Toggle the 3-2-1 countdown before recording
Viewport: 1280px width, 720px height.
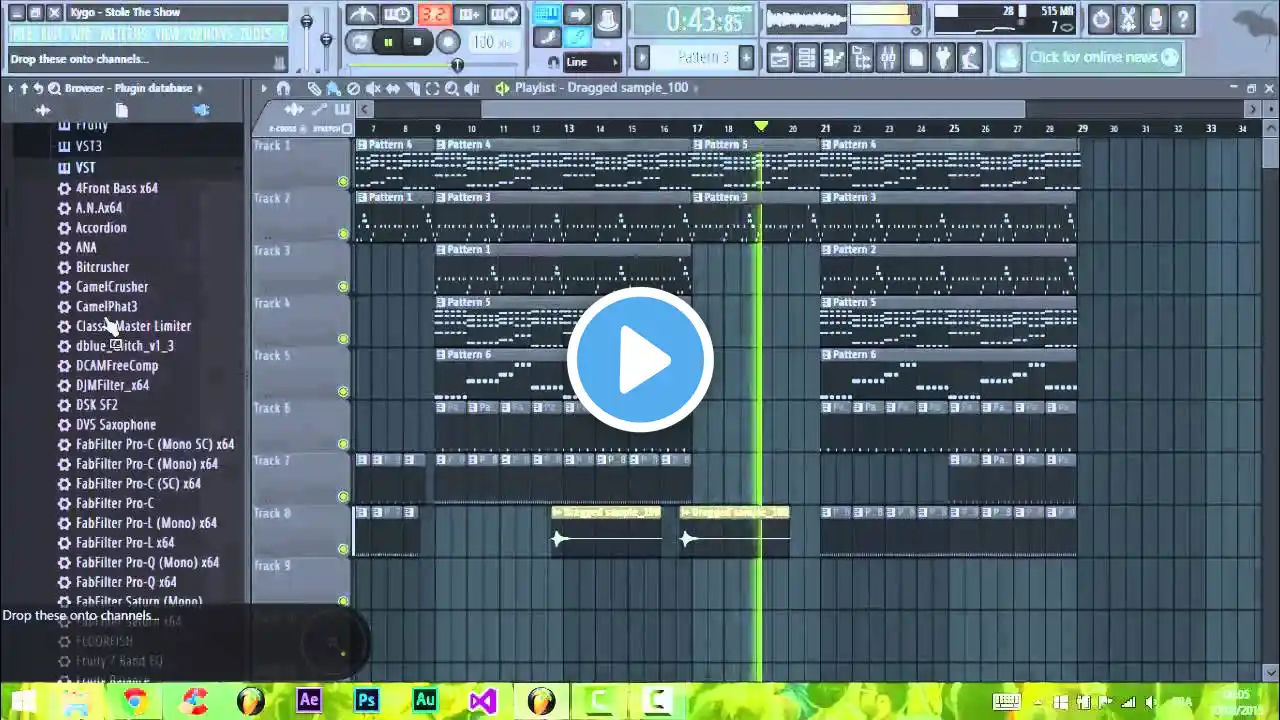tap(433, 15)
